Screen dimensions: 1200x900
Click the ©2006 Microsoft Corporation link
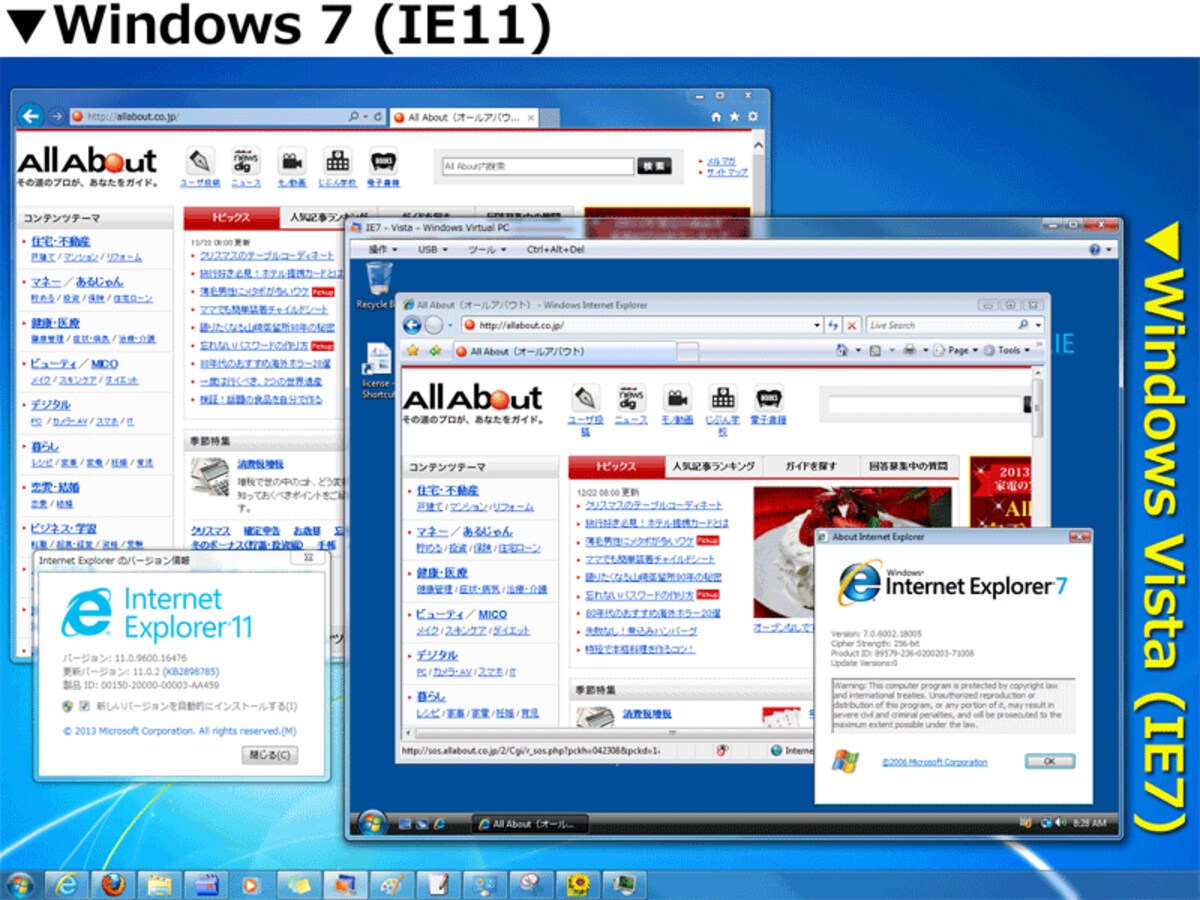(934, 762)
